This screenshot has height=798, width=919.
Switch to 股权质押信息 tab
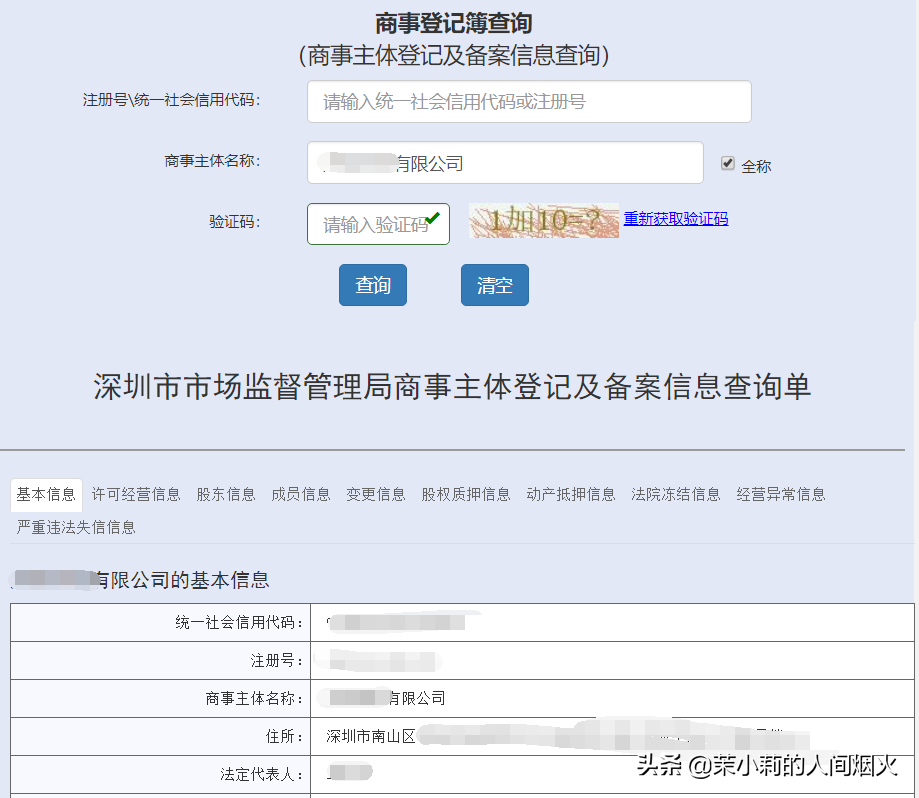click(x=466, y=494)
